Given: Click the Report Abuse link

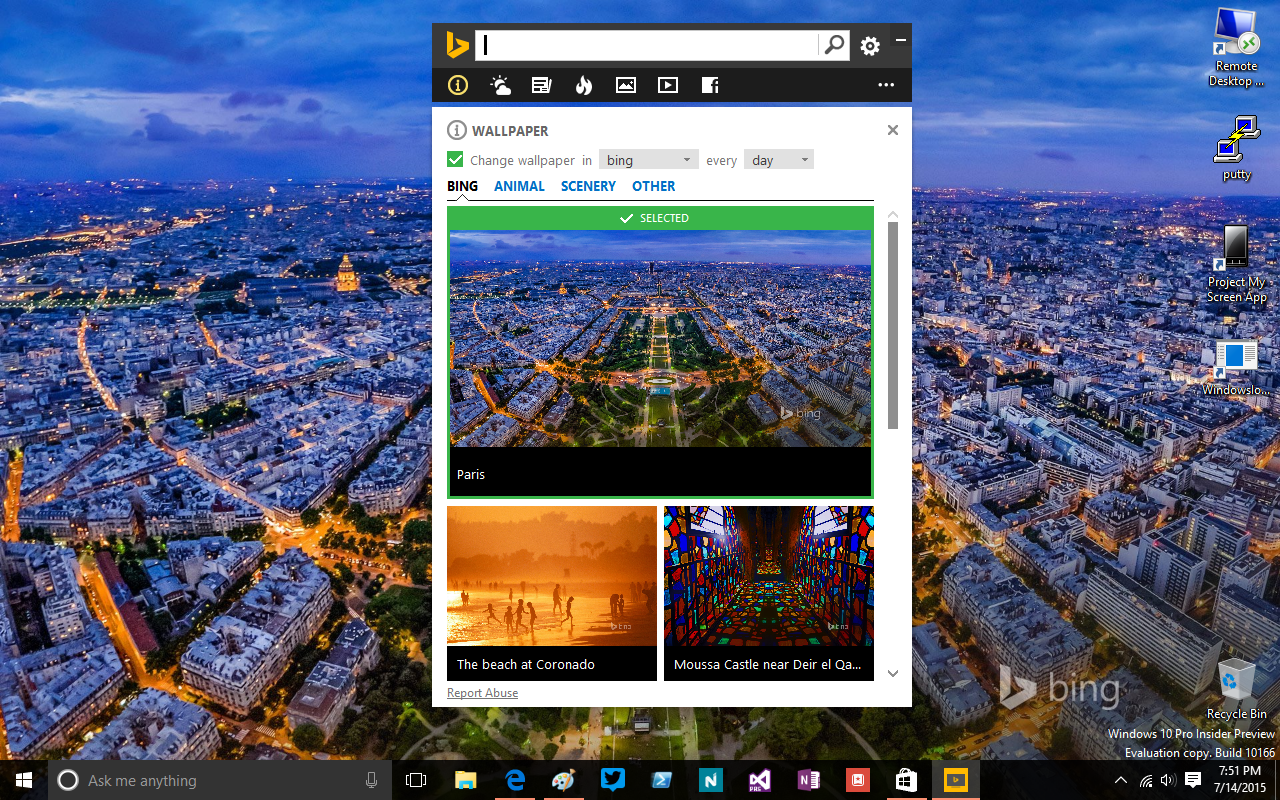Looking at the screenshot, I should 482,693.
